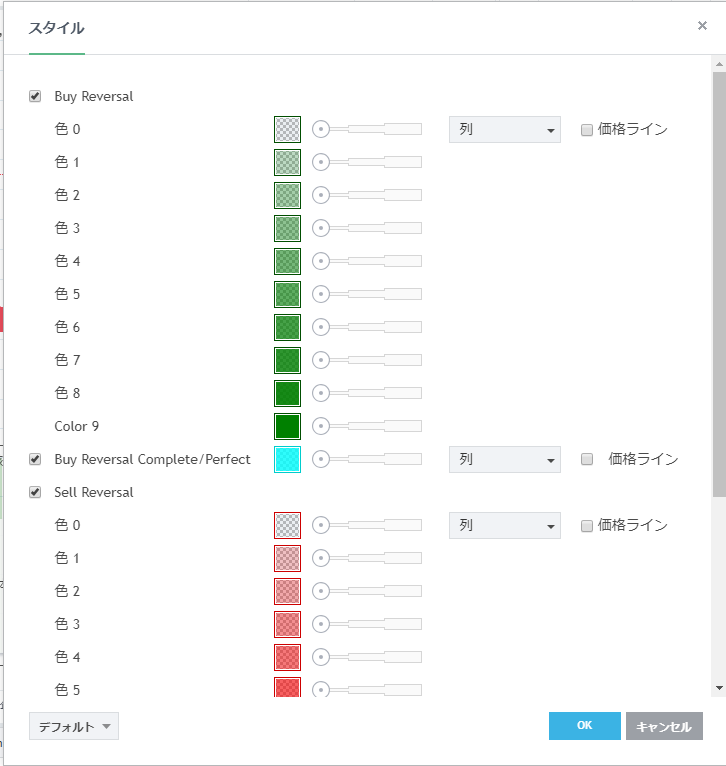
Task: Open Buy Reversal 色 0 color swatch
Action: tap(287, 129)
